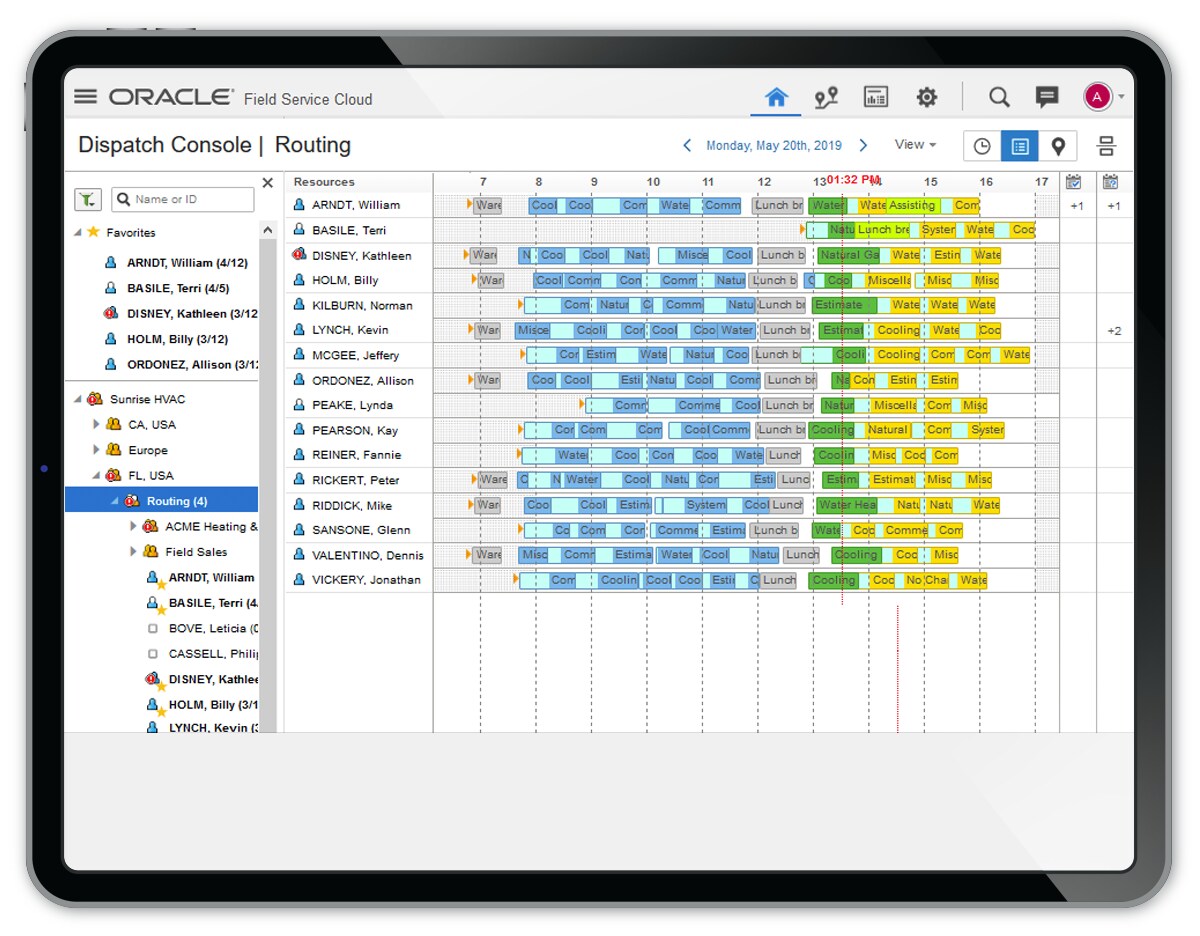The width and height of the screenshot is (1200, 936).
Task: Click the search magnifier icon in header
Action: [x=999, y=97]
